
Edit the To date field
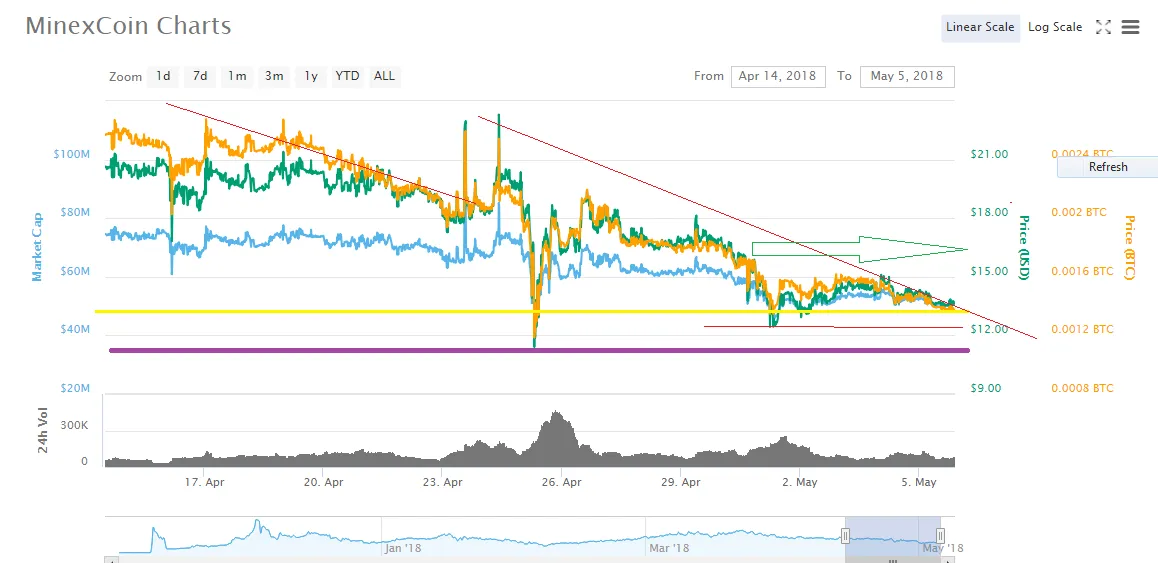point(907,77)
